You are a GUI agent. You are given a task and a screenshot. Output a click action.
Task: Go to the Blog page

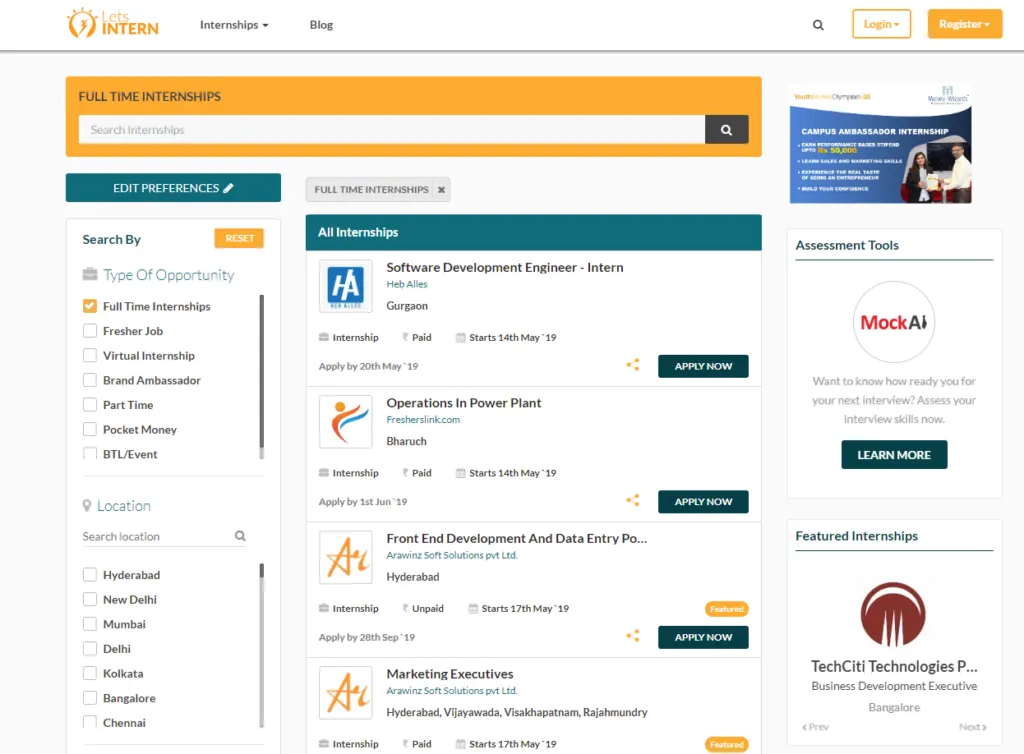321,25
